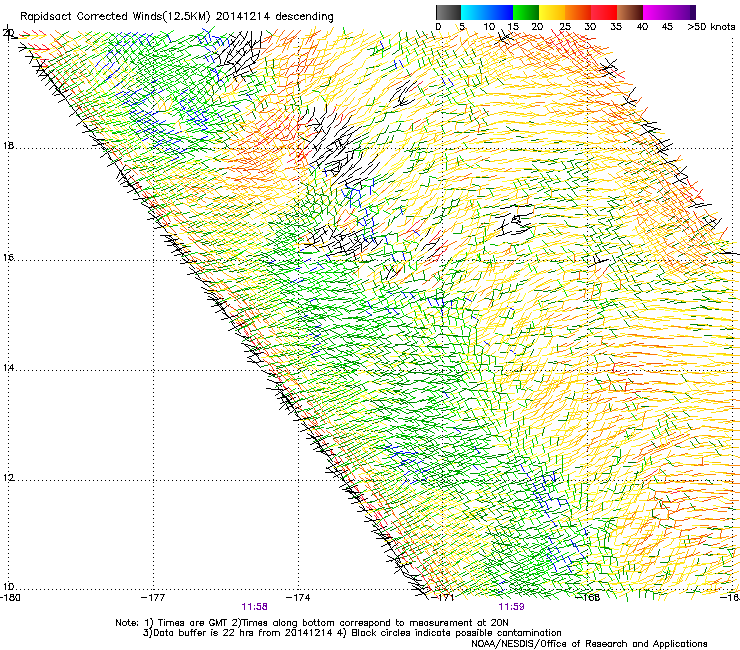This screenshot has width=740, height=650.
Task: Pick the red 30-35 knots legend segment
Action: tap(604, 12)
